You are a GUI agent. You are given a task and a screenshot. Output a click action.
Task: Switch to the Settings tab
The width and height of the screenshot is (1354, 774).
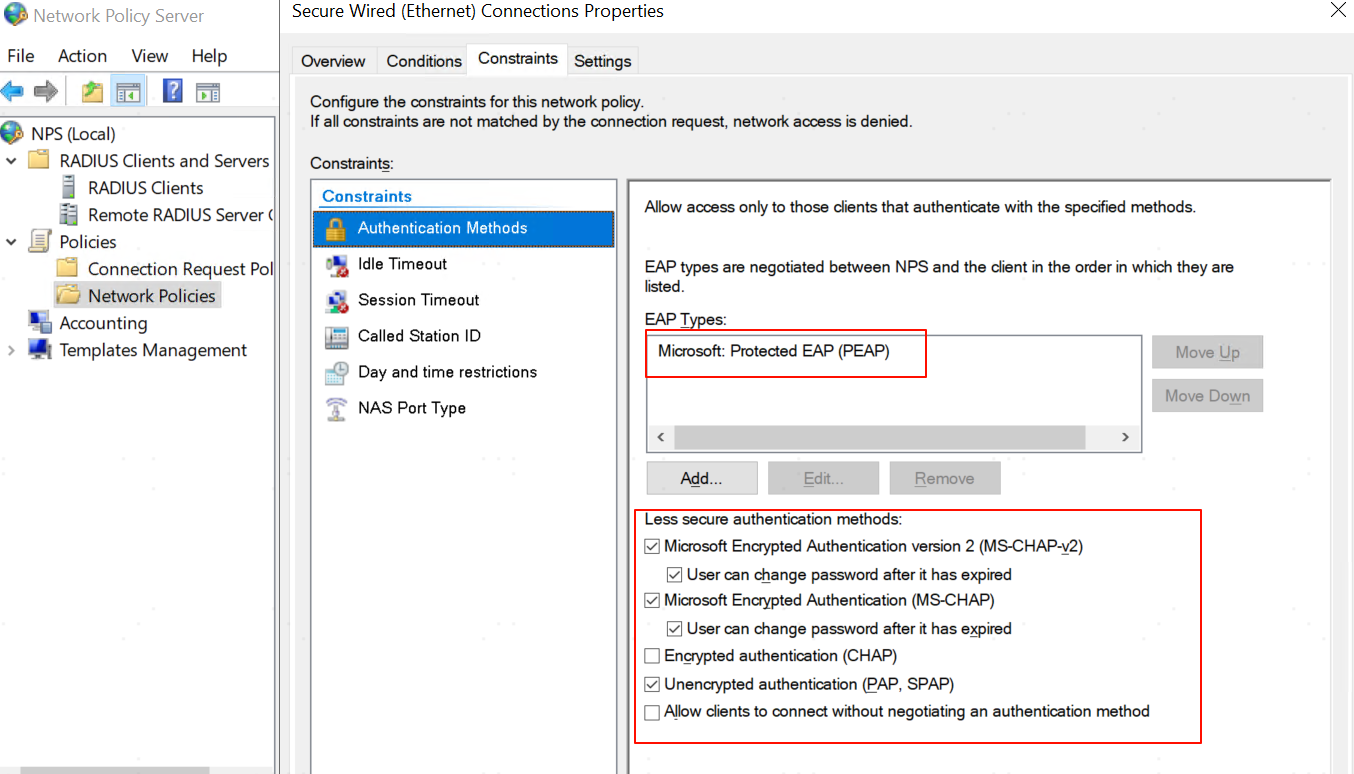tap(602, 61)
